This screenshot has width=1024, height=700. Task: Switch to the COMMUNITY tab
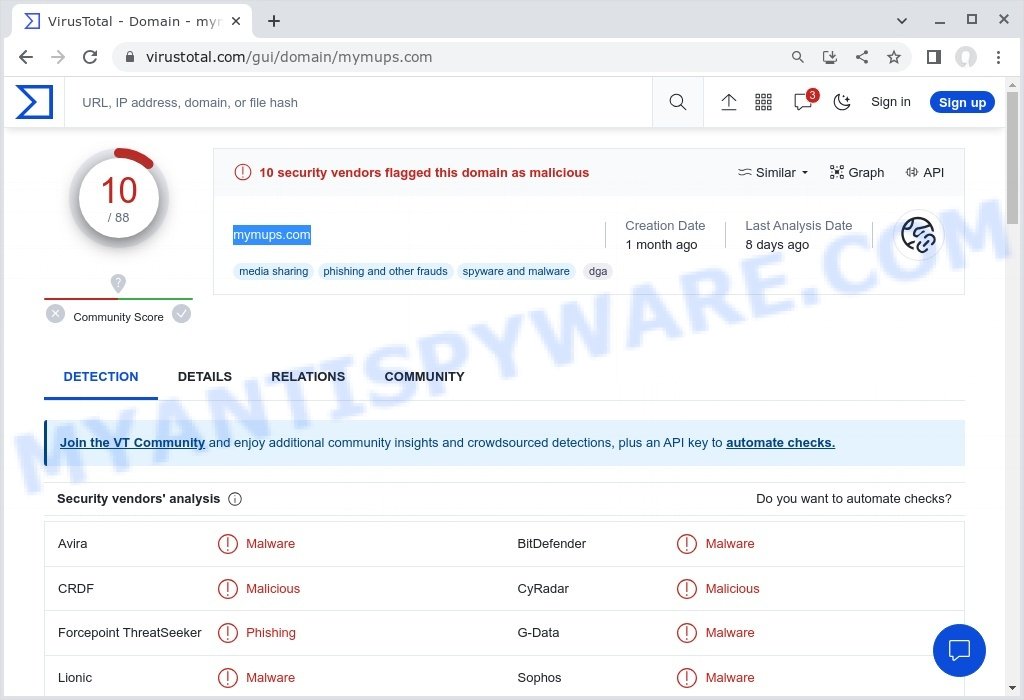coord(424,377)
